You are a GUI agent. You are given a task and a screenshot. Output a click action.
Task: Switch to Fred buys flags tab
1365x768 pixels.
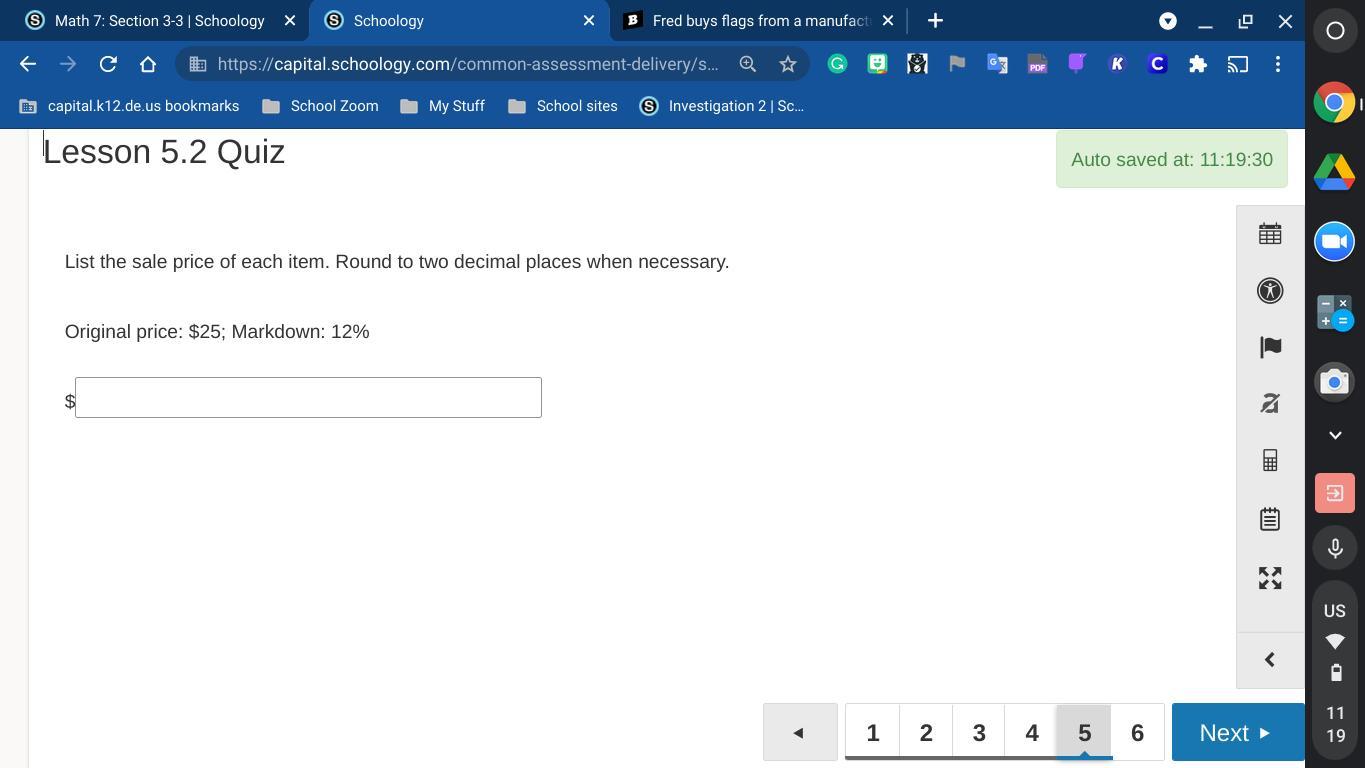760,21
